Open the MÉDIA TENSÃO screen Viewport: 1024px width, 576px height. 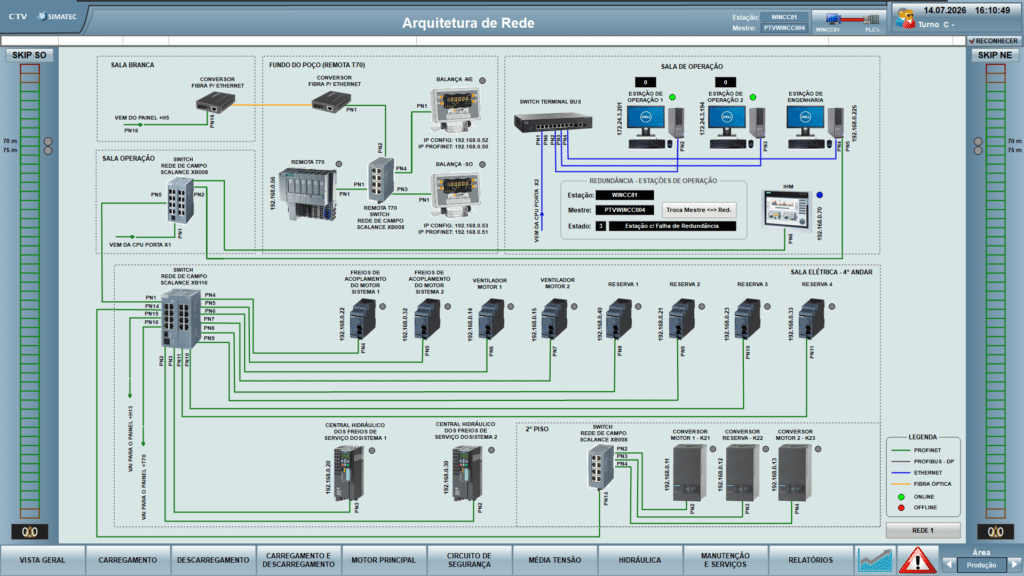(x=554, y=560)
